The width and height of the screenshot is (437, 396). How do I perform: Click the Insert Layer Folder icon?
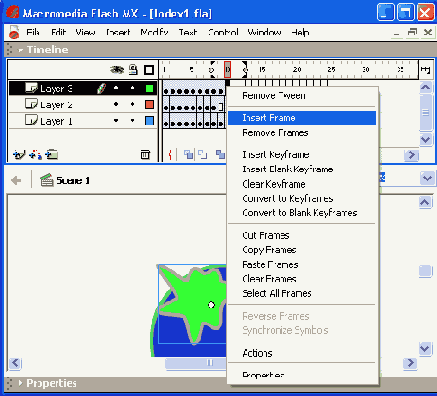[52, 154]
